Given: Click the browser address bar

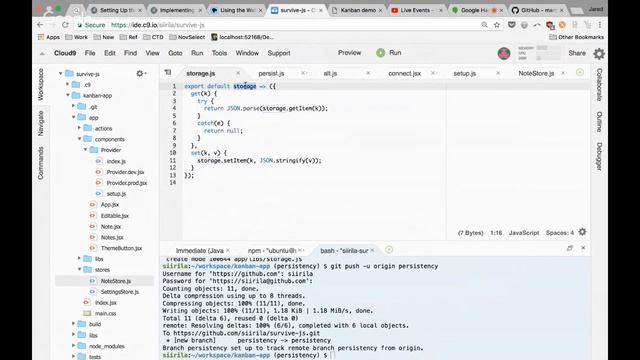Looking at the screenshot, I should tap(278, 25).
